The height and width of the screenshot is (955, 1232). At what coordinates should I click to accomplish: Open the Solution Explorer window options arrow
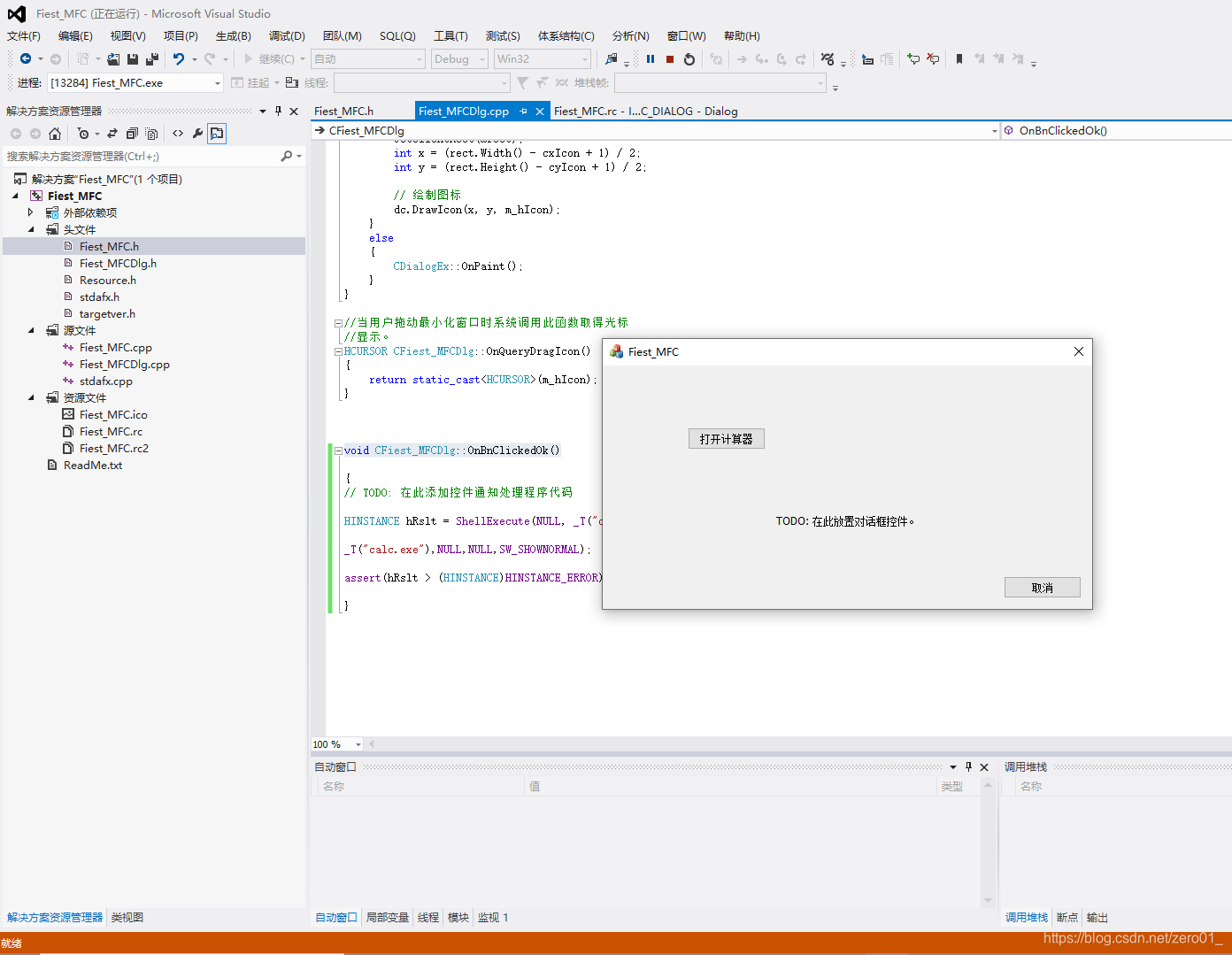[x=263, y=111]
